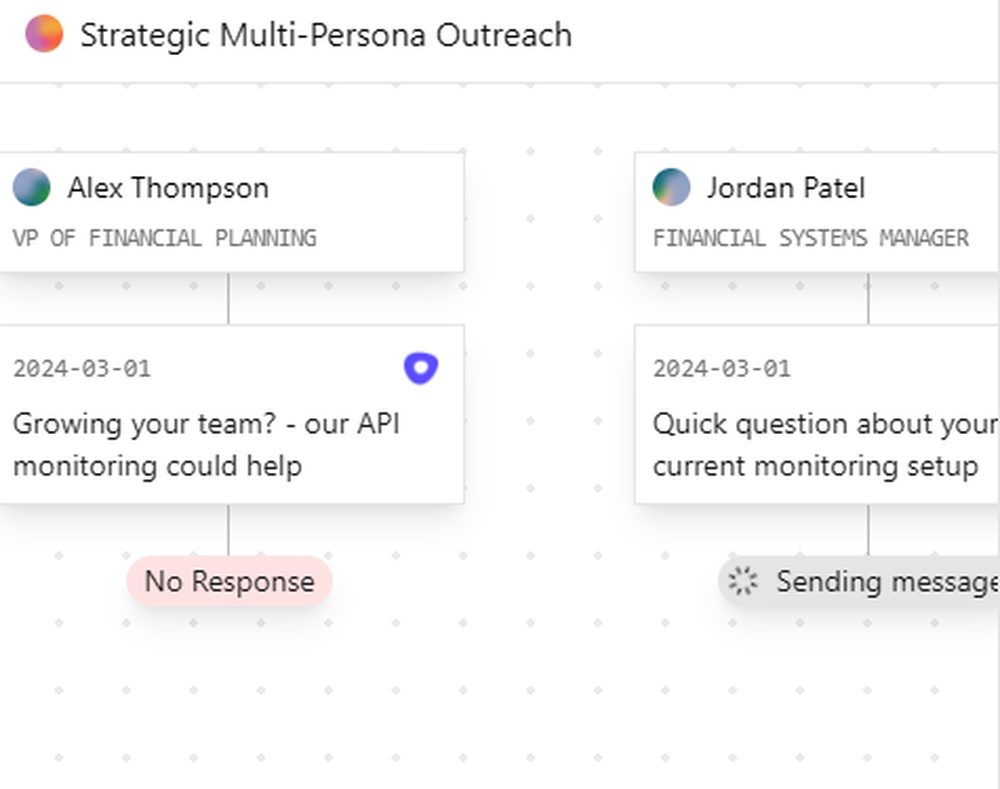
Task: Open the "Quick question about your" message
Action: [824, 444]
